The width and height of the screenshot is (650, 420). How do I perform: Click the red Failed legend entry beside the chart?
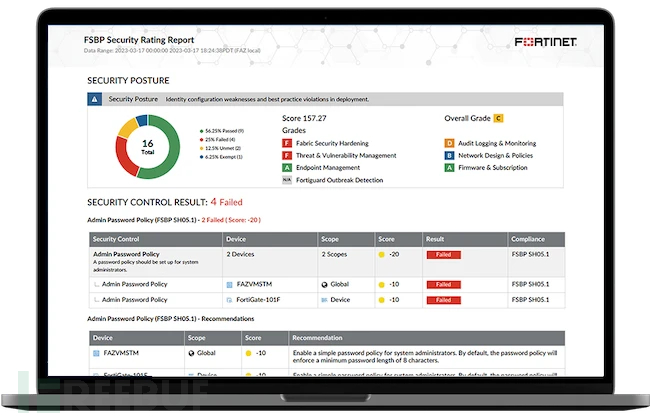tap(223, 139)
